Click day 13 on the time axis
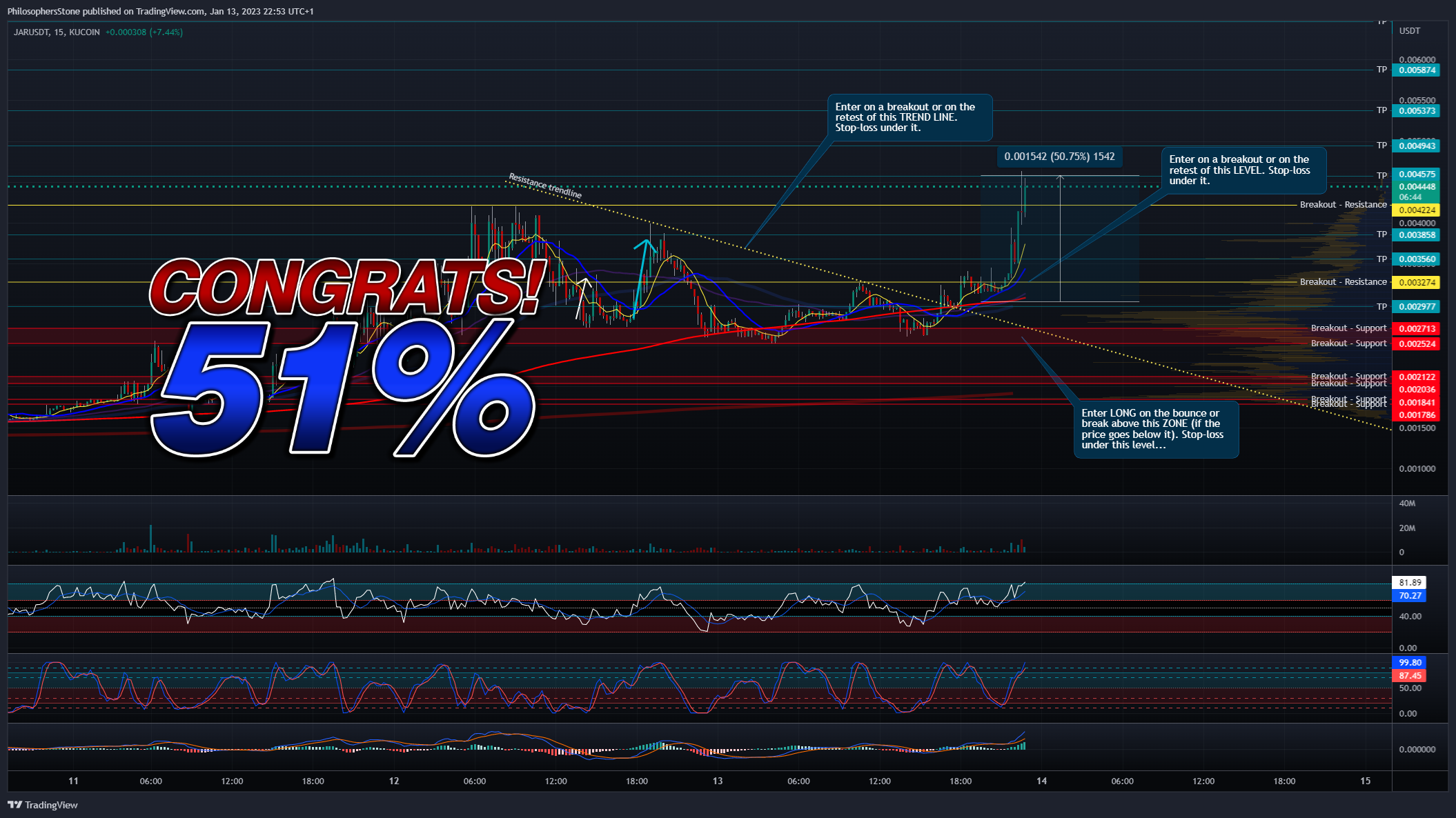1456x818 pixels. tap(718, 781)
